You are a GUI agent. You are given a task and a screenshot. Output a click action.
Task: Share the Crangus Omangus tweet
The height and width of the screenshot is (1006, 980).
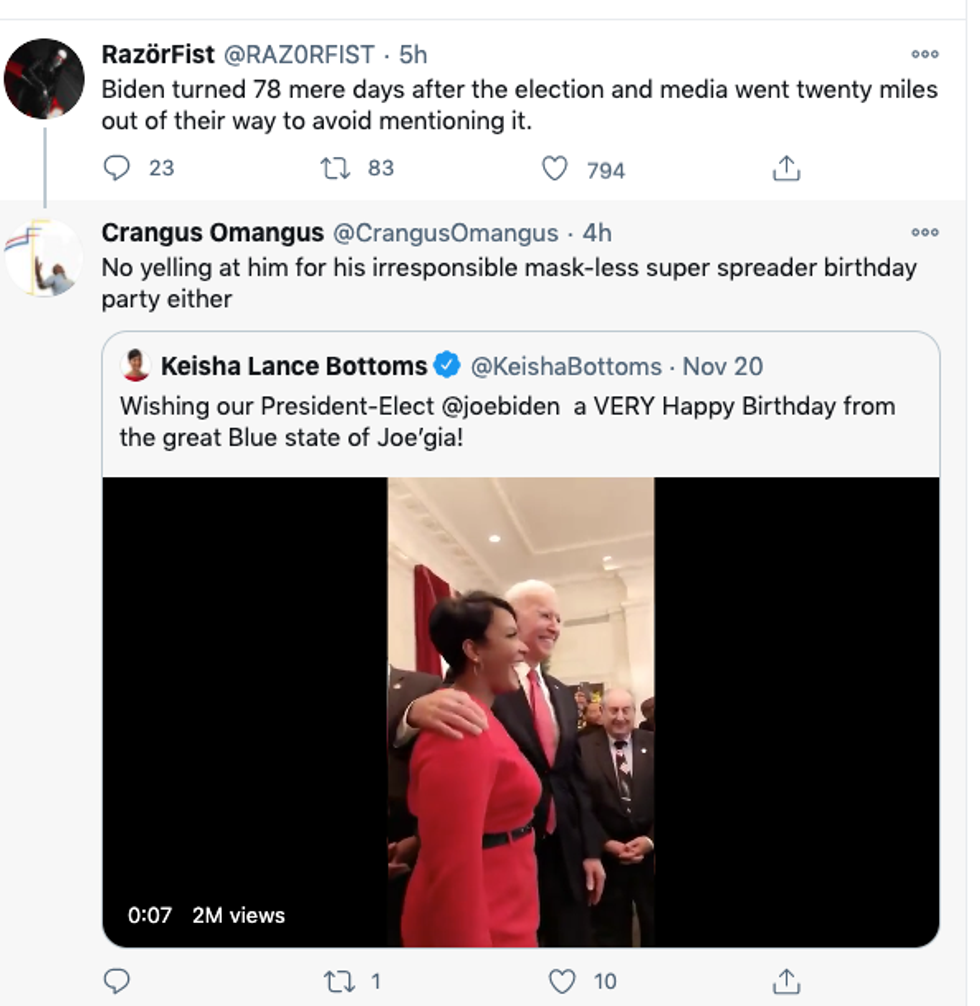787,980
